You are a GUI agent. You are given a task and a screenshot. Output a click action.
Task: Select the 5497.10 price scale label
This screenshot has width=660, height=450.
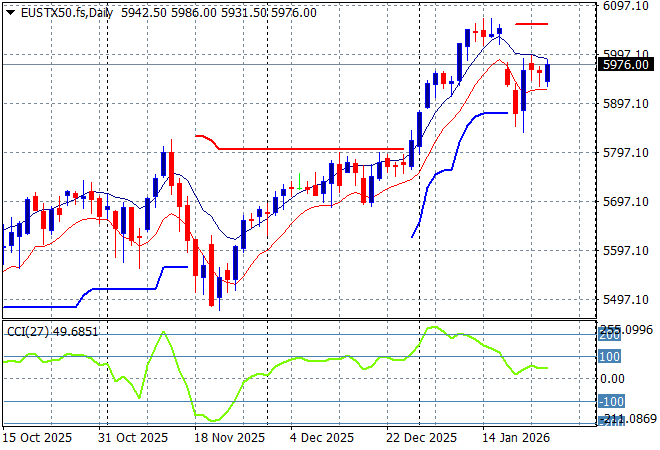(x=626, y=300)
